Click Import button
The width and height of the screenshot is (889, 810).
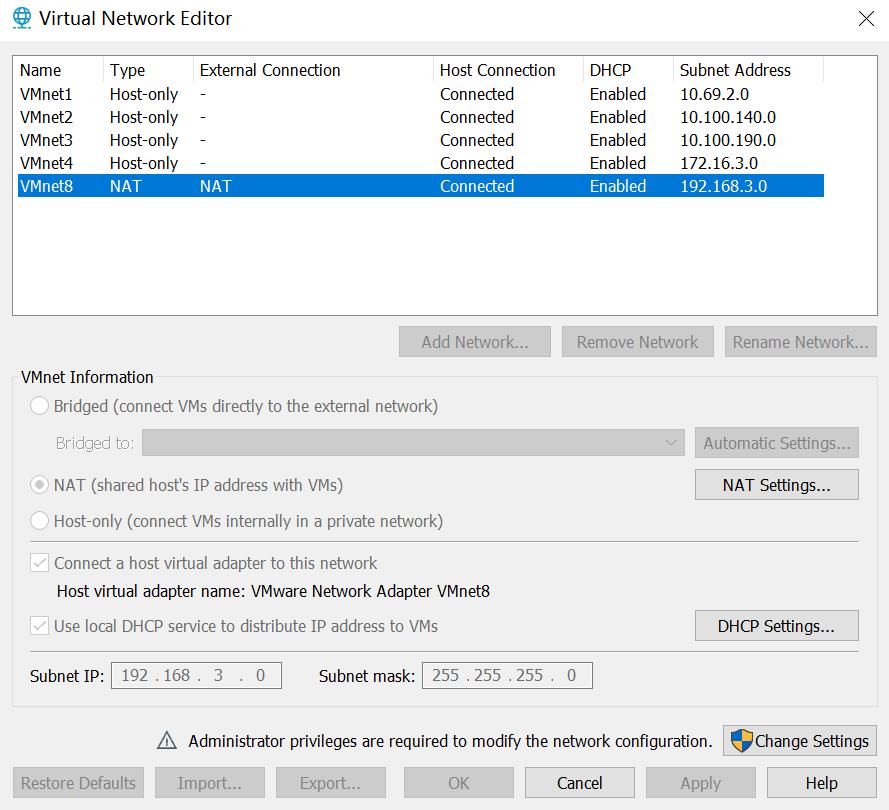tap(210, 783)
